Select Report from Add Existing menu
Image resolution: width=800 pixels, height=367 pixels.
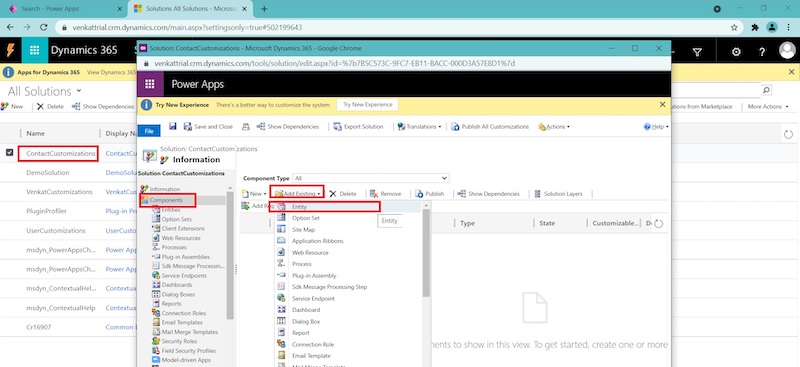[301, 333]
